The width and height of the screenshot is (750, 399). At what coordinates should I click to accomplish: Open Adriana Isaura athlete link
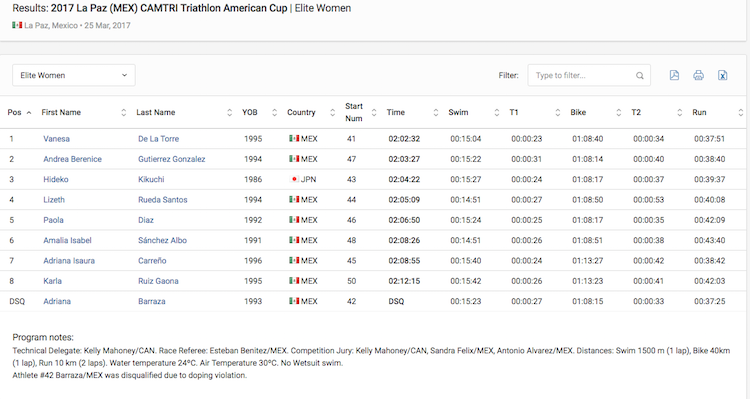pyautogui.click(x=69, y=261)
